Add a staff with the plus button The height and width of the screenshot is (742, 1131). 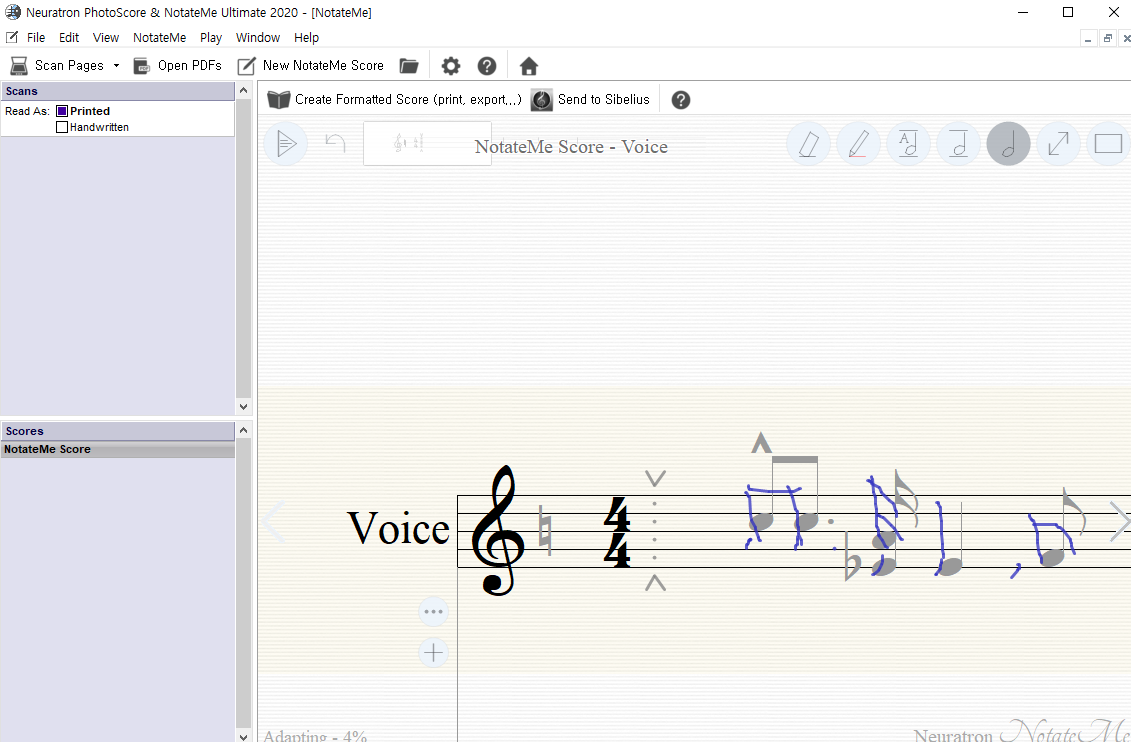pos(434,653)
